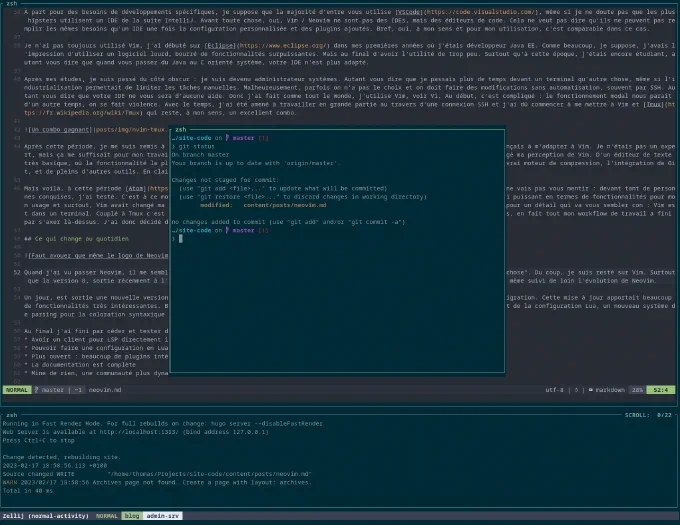Click the top zsh pane title

tap(12, 3)
